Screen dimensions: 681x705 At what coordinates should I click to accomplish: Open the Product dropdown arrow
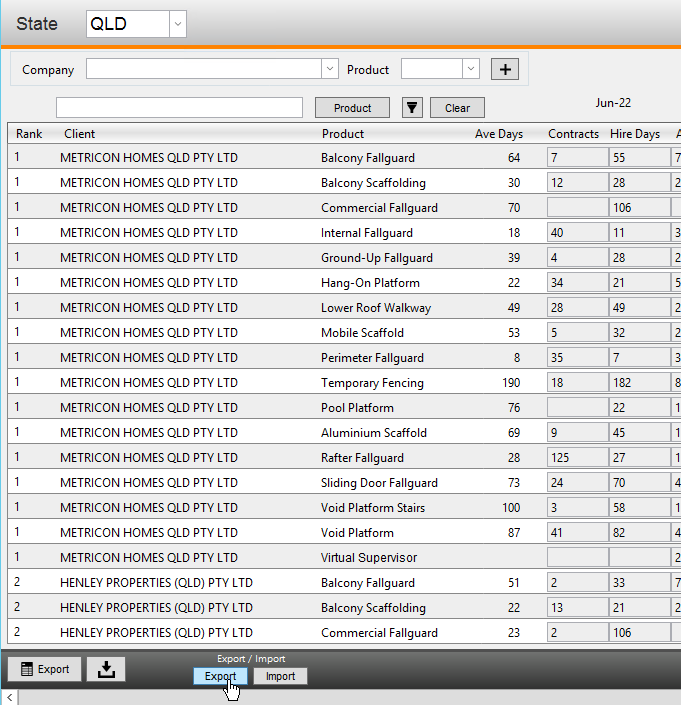tap(471, 69)
